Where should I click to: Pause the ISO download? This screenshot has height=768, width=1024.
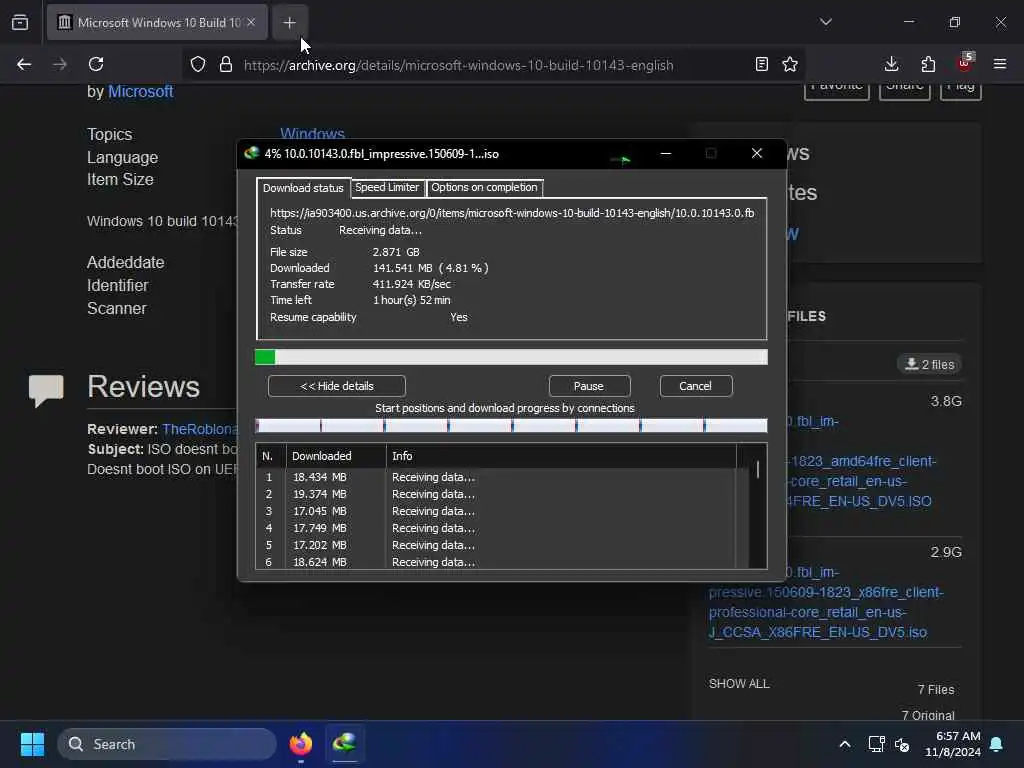point(589,386)
